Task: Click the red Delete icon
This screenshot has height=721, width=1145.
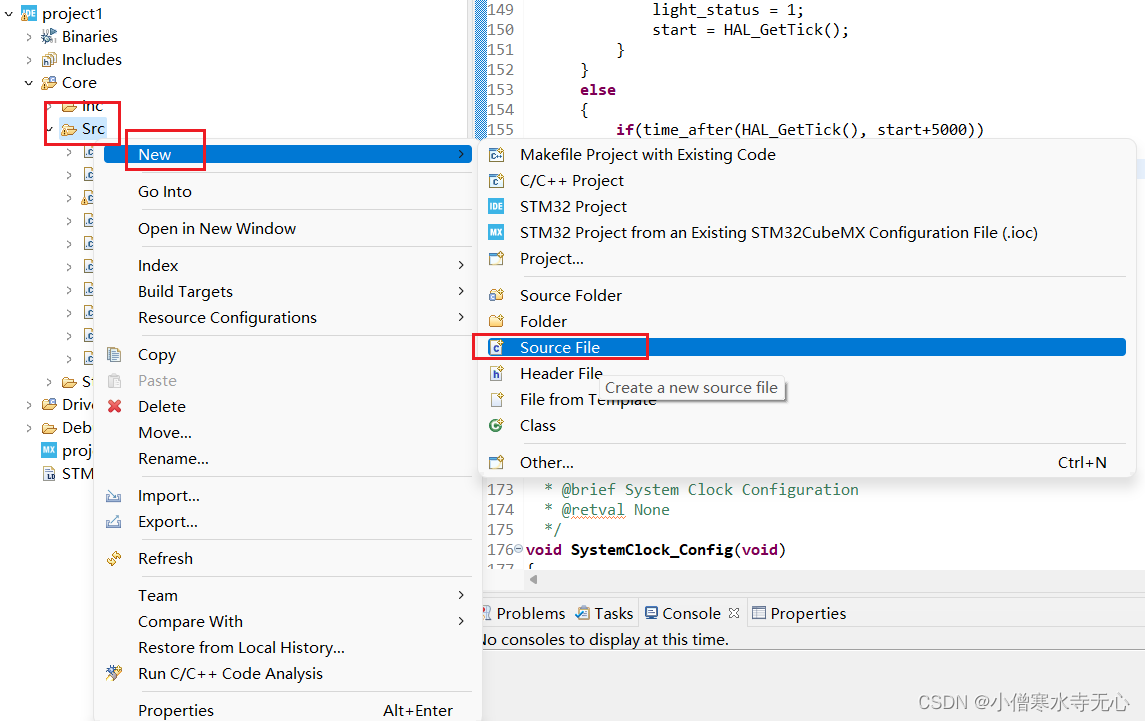Action: (115, 407)
